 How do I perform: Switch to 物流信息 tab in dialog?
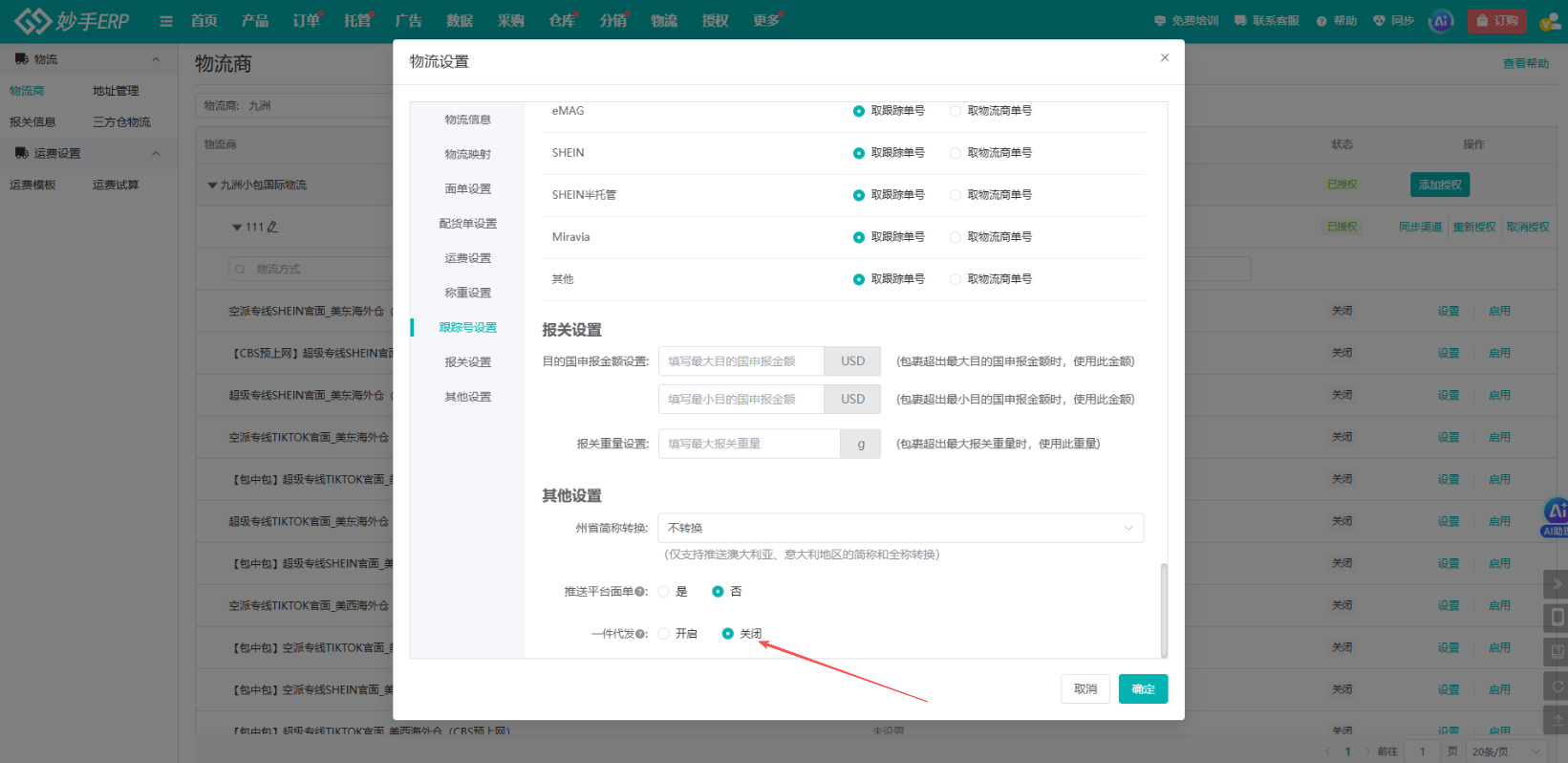coord(468,120)
